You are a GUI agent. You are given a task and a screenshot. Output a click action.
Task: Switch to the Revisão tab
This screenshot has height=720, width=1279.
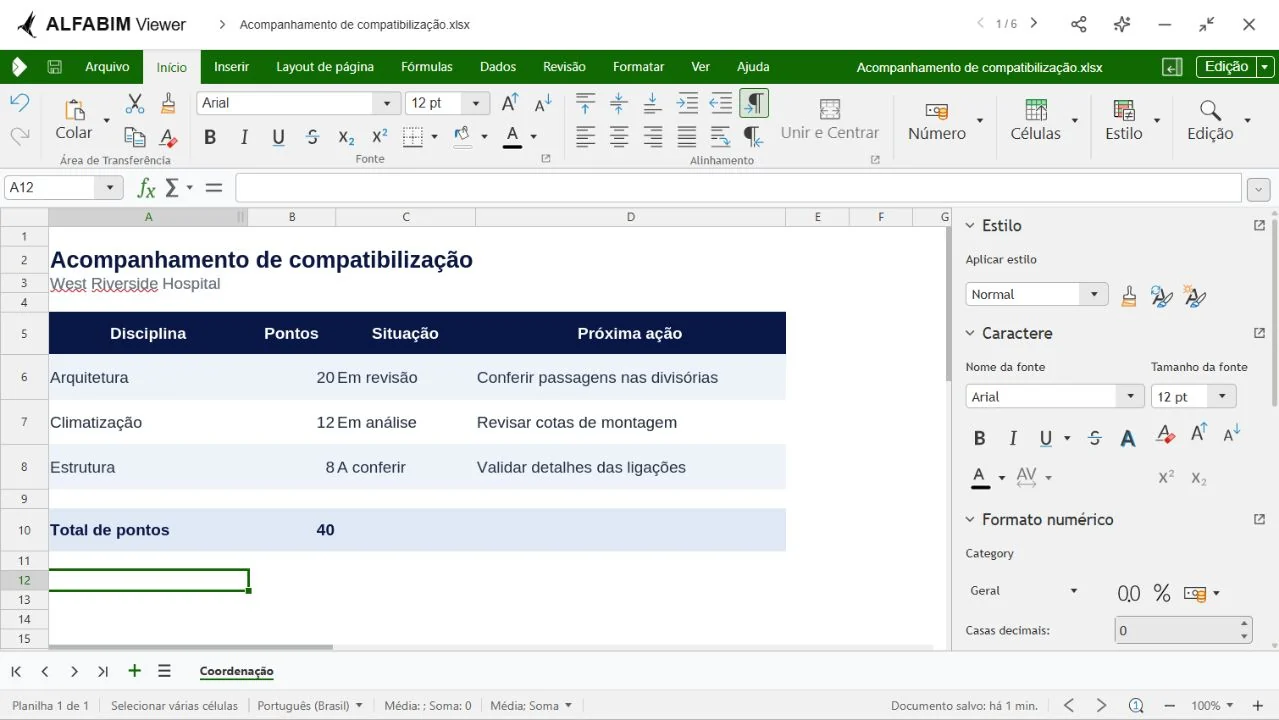tap(564, 67)
